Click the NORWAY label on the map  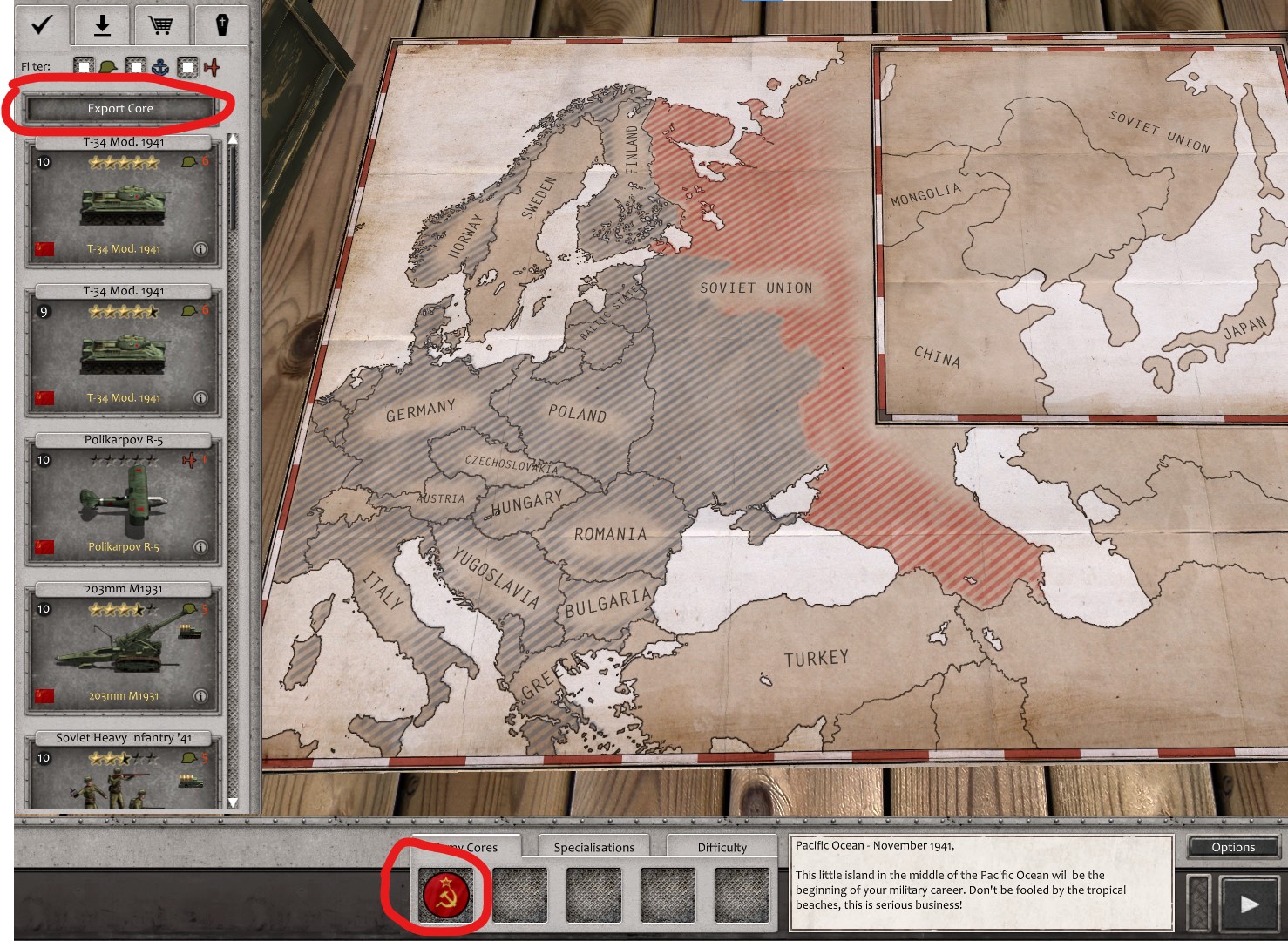click(x=465, y=237)
